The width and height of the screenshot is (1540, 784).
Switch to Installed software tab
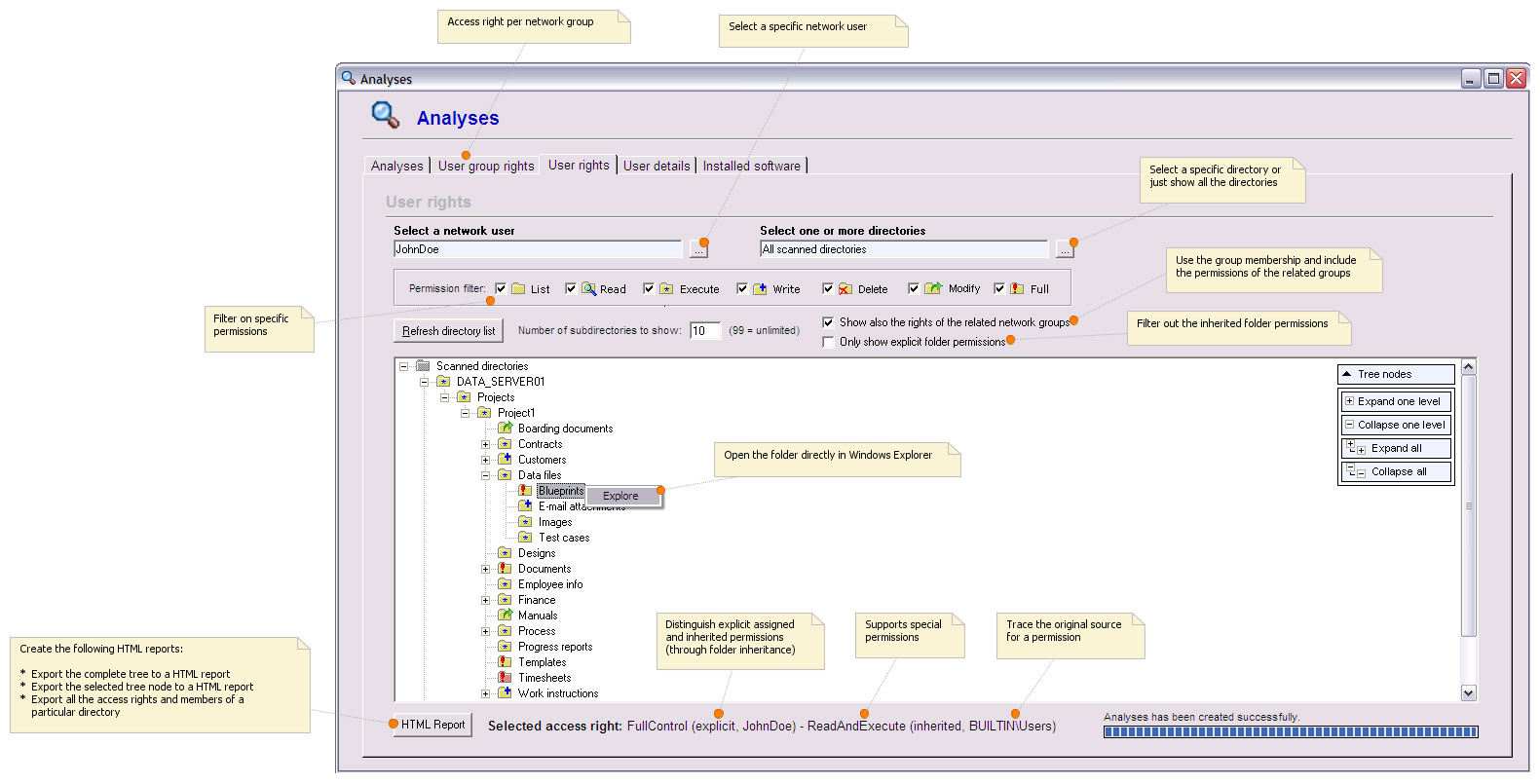pyautogui.click(x=752, y=166)
